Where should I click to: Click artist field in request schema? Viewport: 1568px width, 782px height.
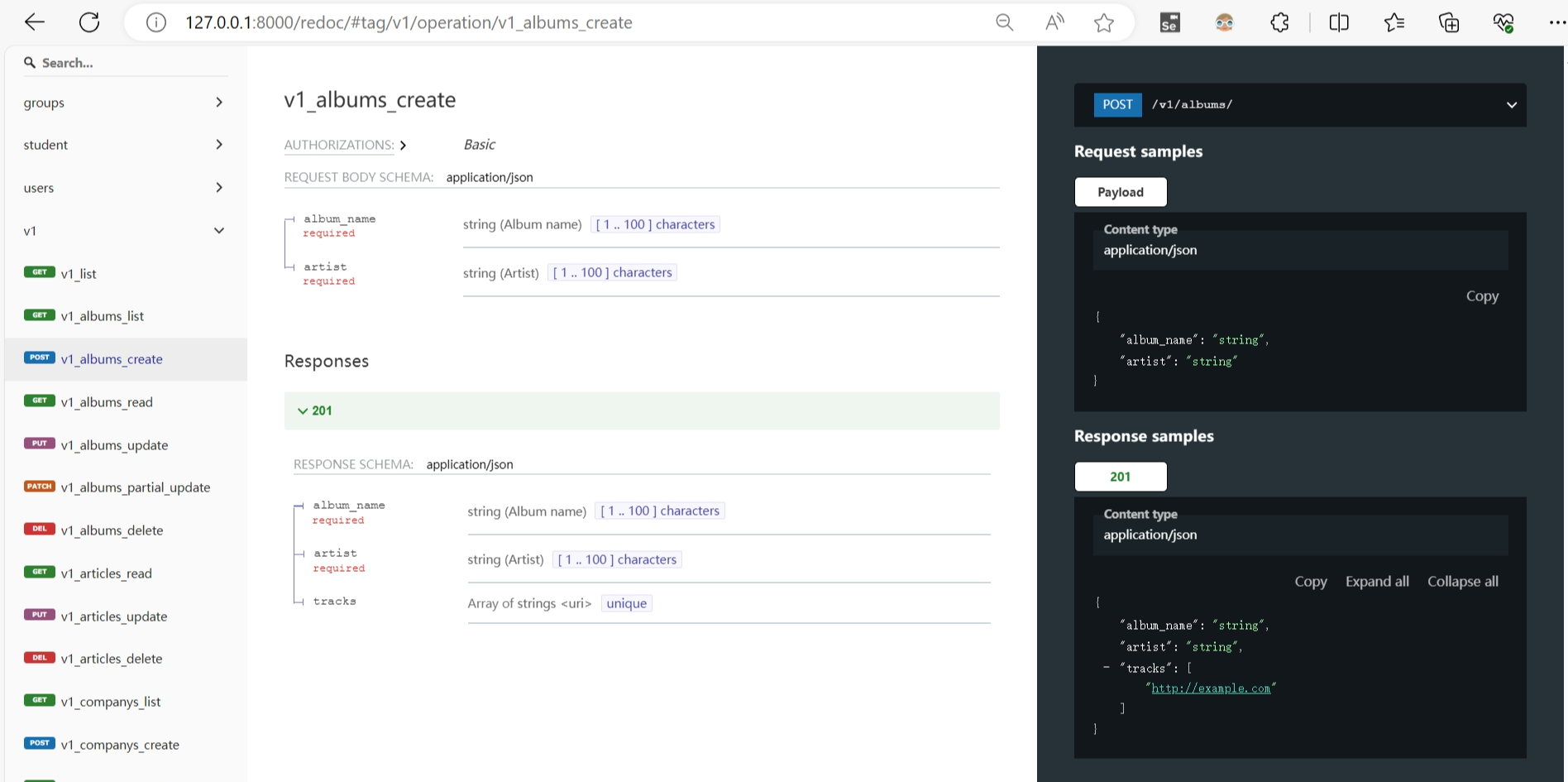pyautogui.click(x=325, y=267)
